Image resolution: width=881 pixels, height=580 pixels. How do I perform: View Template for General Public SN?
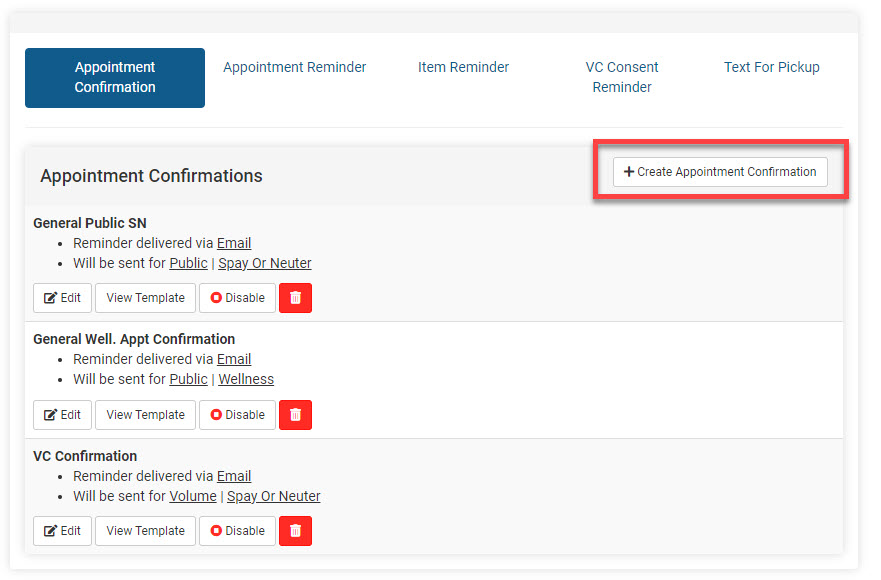[145, 298]
